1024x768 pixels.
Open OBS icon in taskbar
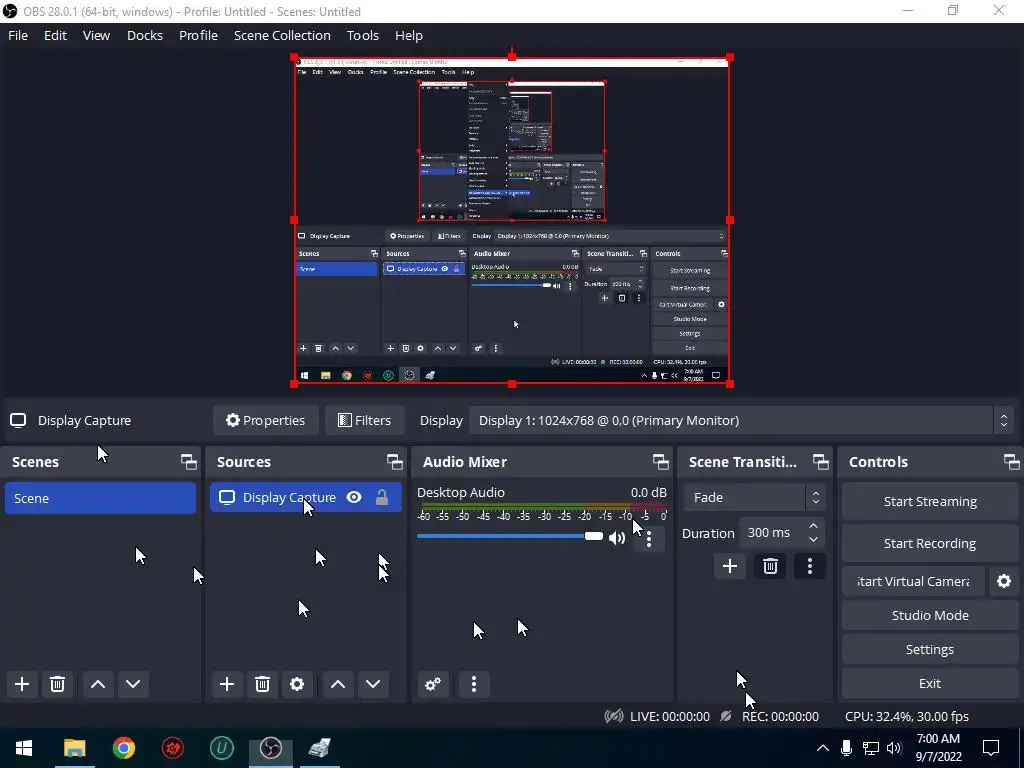pyautogui.click(x=270, y=748)
